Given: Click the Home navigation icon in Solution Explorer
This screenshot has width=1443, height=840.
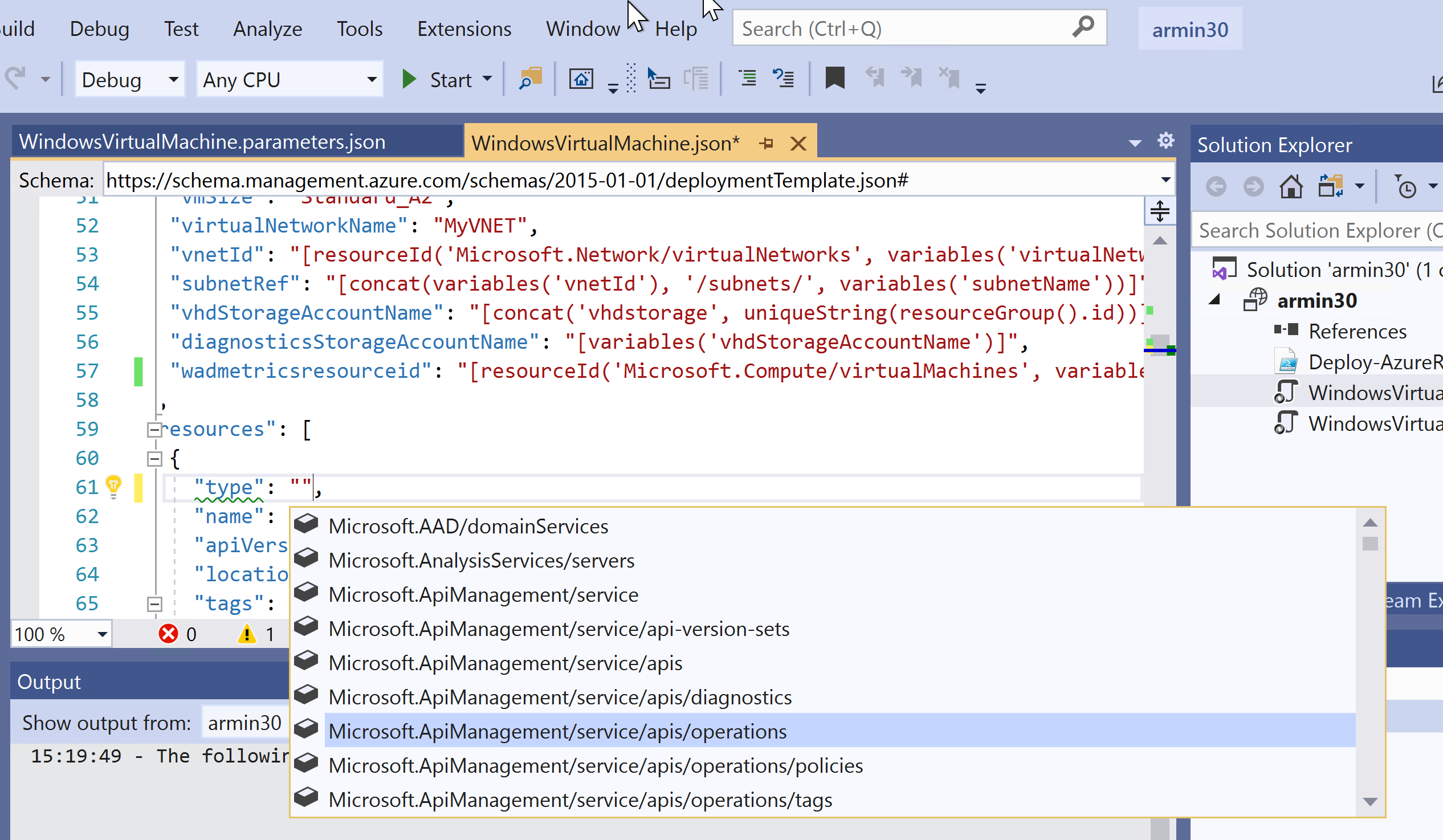Looking at the screenshot, I should (x=1291, y=188).
